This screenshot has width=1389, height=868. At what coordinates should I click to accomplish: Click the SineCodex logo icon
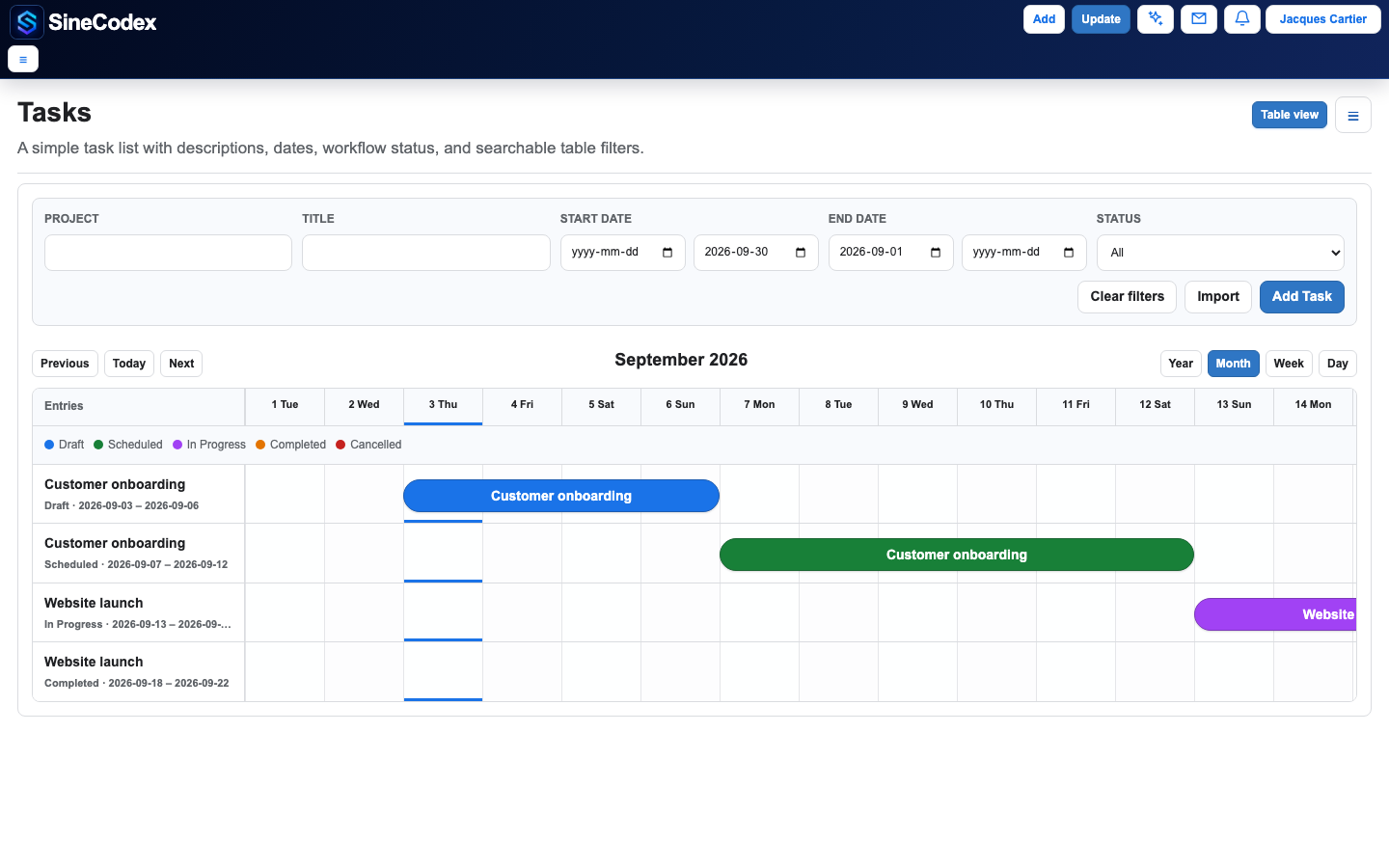26,22
